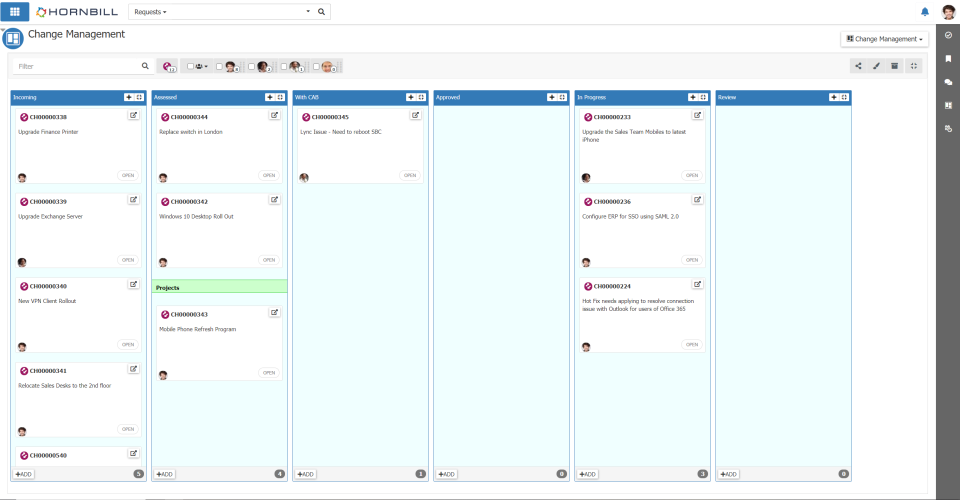This screenshot has height=500, width=960.
Task: Click the expand icon in With CAB header
Action: click(x=421, y=97)
